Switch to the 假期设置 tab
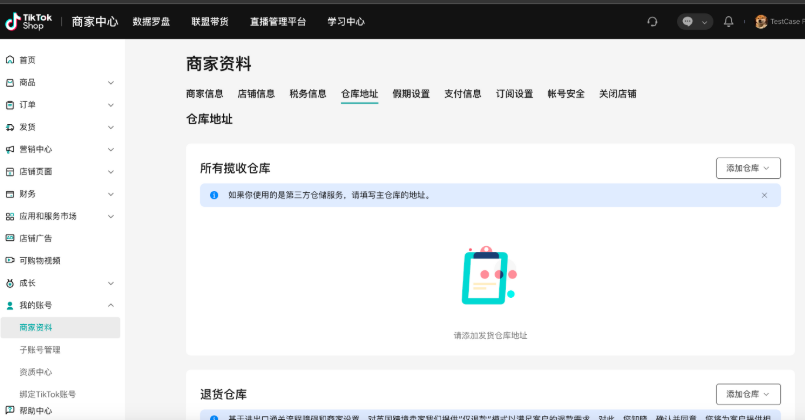Image resolution: width=805 pixels, height=420 pixels. coord(411,93)
